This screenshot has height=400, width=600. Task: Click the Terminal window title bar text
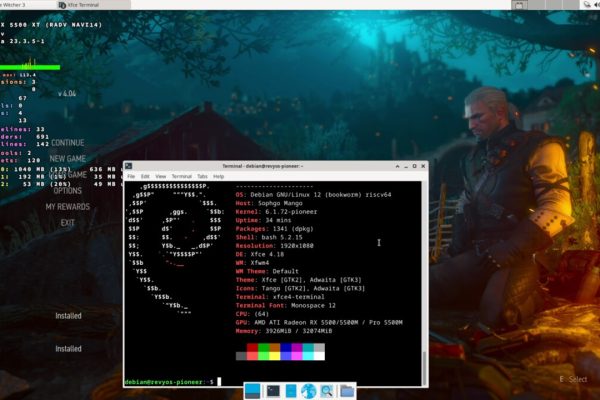pos(263,166)
